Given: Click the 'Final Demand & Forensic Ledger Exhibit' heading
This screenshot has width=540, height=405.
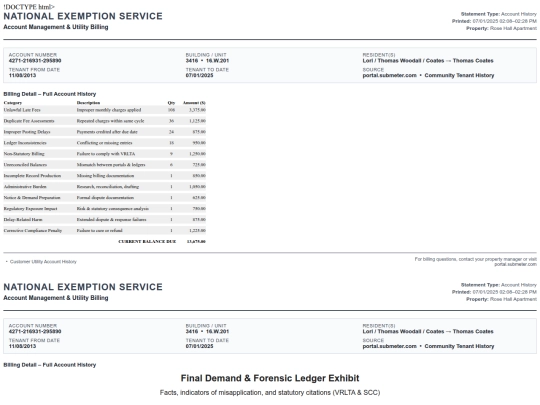Looking at the screenshot, I should pyautogui.click(x=270, y=378).
